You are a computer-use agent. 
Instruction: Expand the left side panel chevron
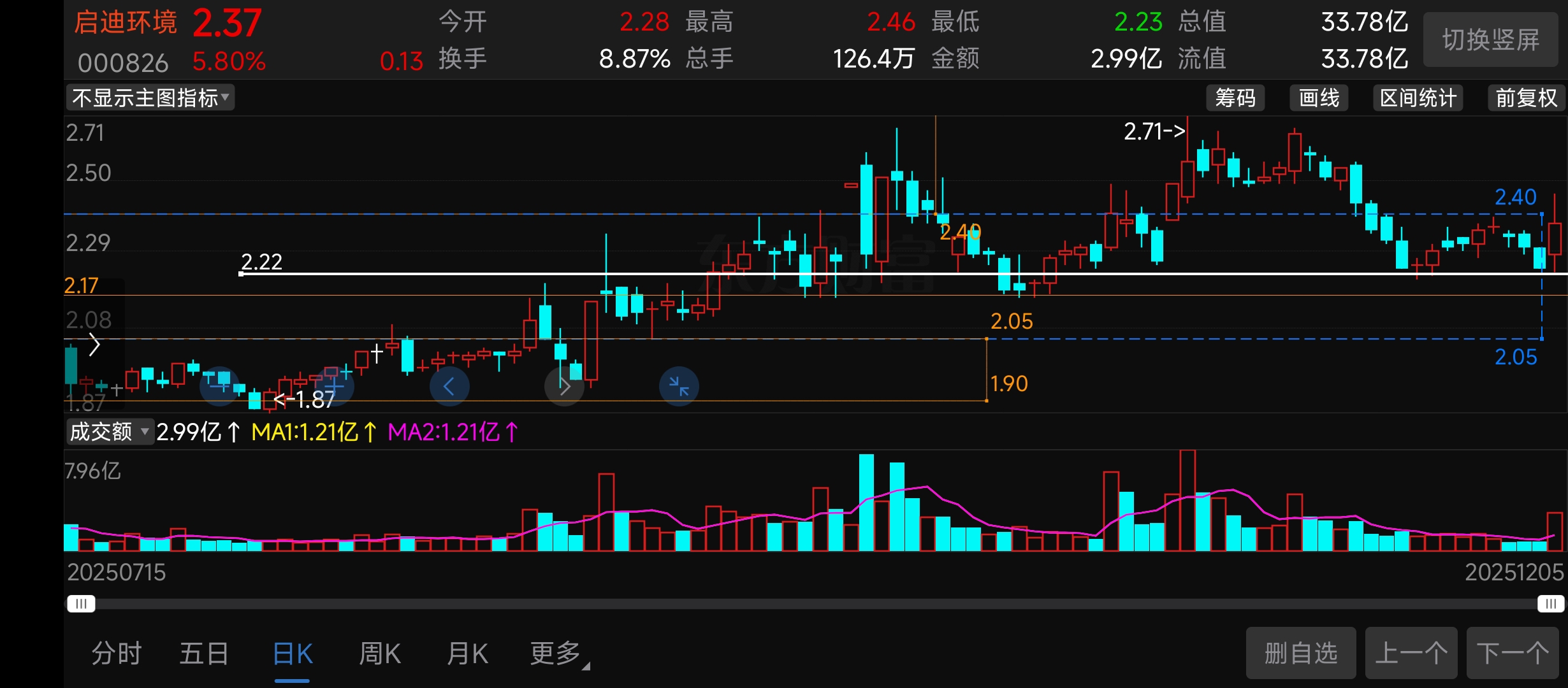[94, 345]
